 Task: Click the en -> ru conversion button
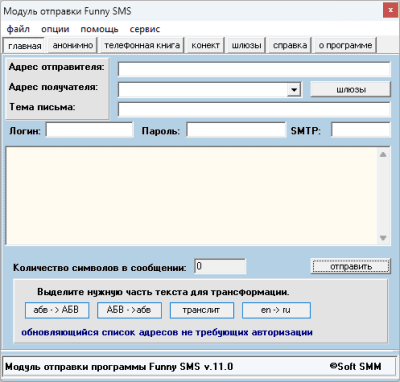276,310
